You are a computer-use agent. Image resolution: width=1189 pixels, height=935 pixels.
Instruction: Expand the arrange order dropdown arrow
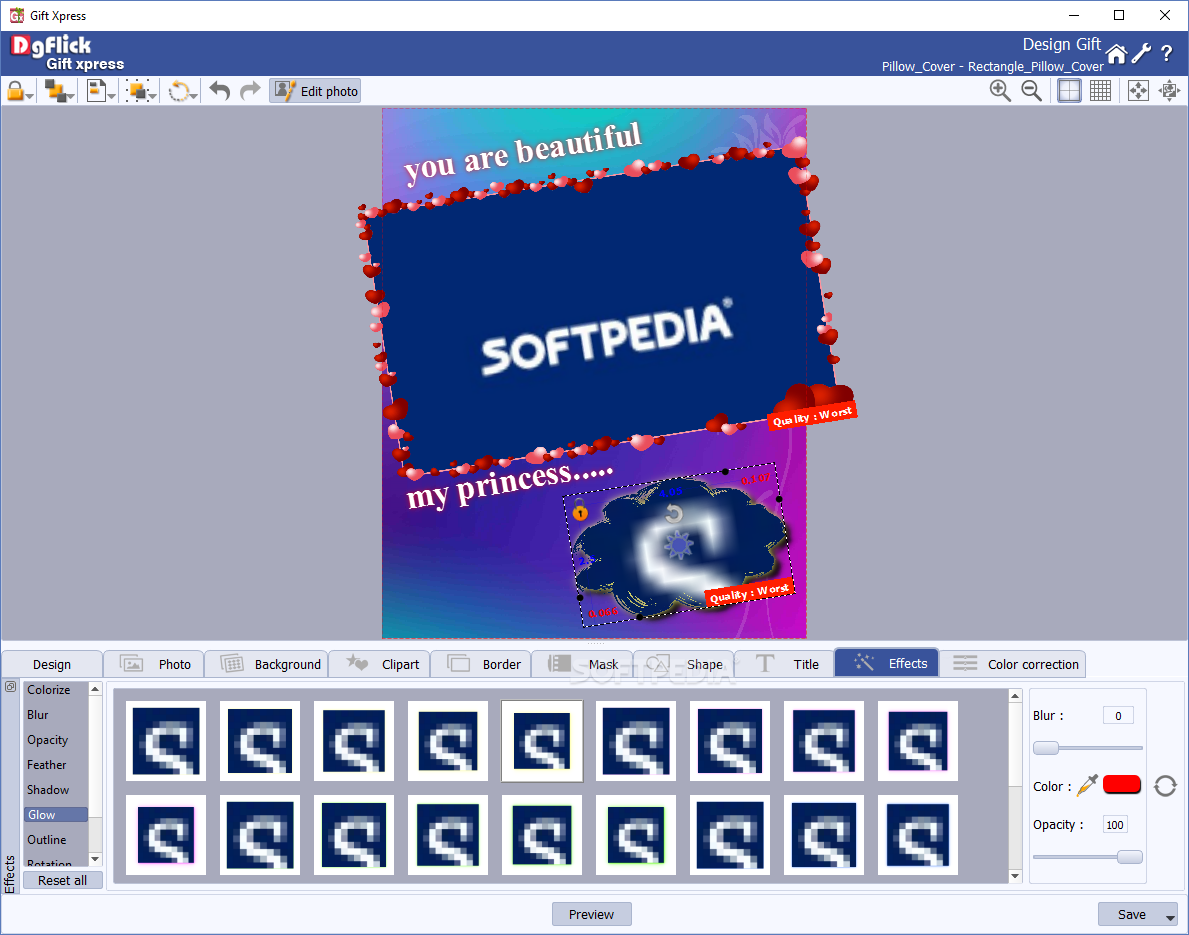click(71, 96)
